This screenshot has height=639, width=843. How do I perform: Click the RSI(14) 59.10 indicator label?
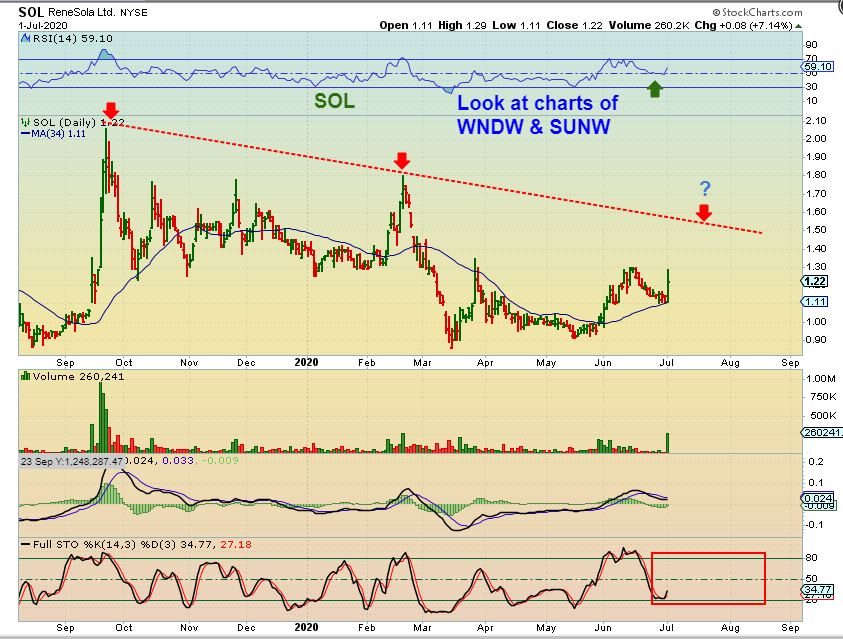click(x=73, y=38)
